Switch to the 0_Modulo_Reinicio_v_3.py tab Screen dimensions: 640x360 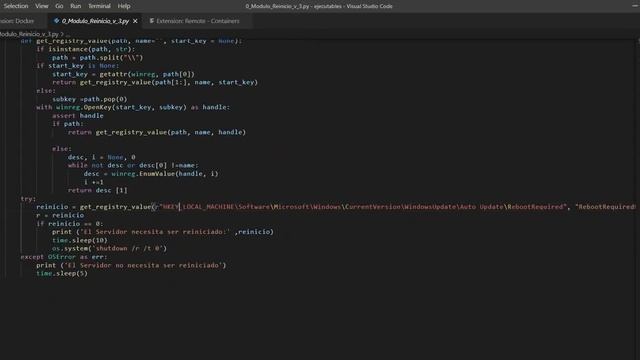click(95, 21)
